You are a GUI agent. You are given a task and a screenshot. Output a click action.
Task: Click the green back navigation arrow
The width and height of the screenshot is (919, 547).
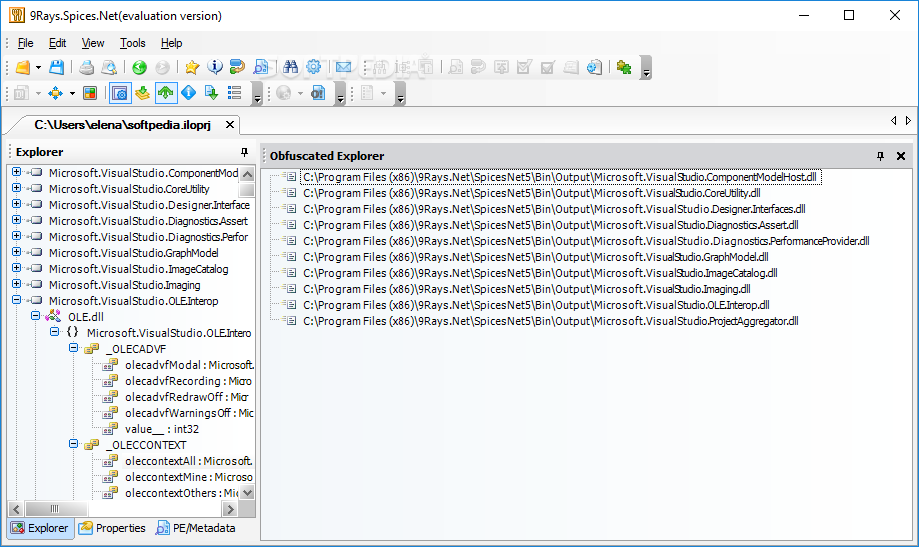tap(139, 67)
